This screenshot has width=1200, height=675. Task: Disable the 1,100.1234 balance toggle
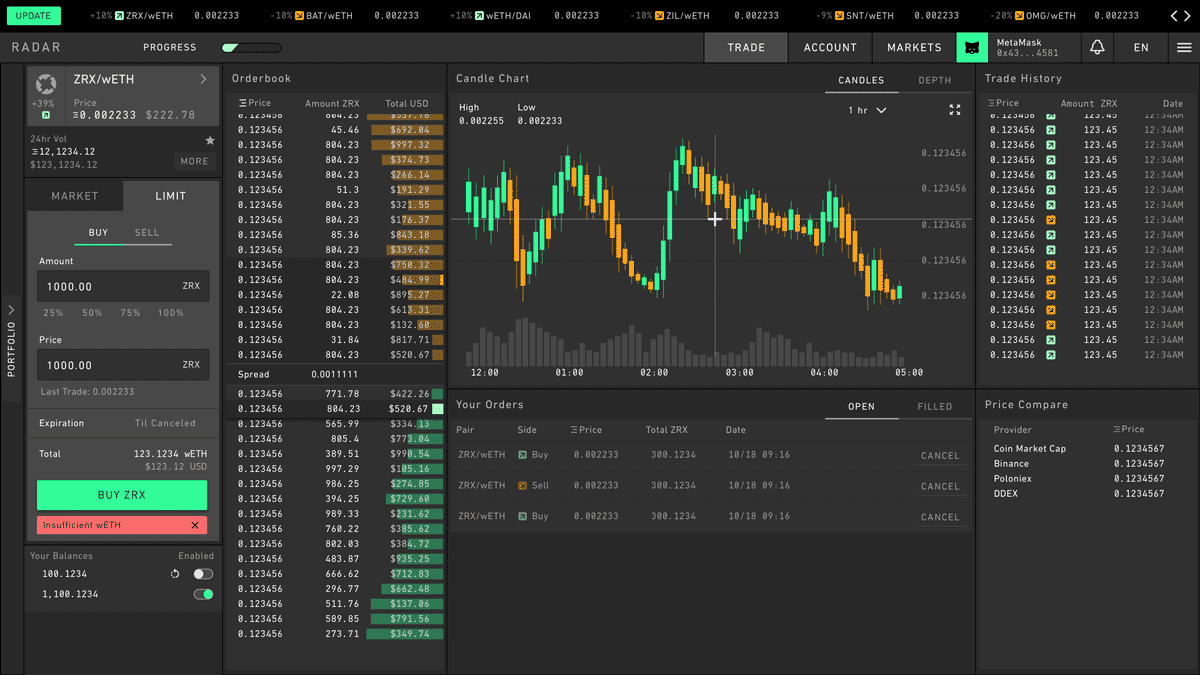click(x=203, y=594)
